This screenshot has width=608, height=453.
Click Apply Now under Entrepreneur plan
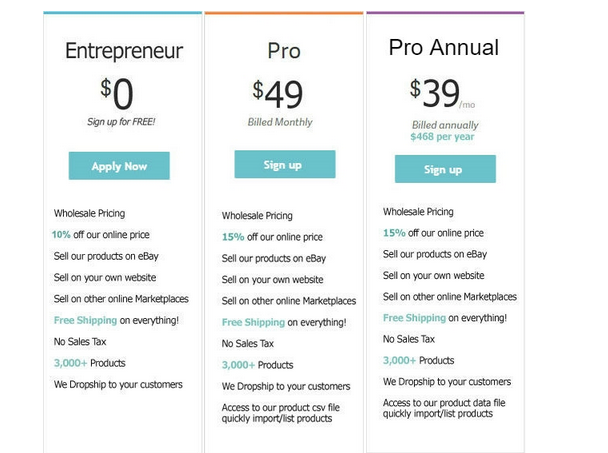[119, 166]
